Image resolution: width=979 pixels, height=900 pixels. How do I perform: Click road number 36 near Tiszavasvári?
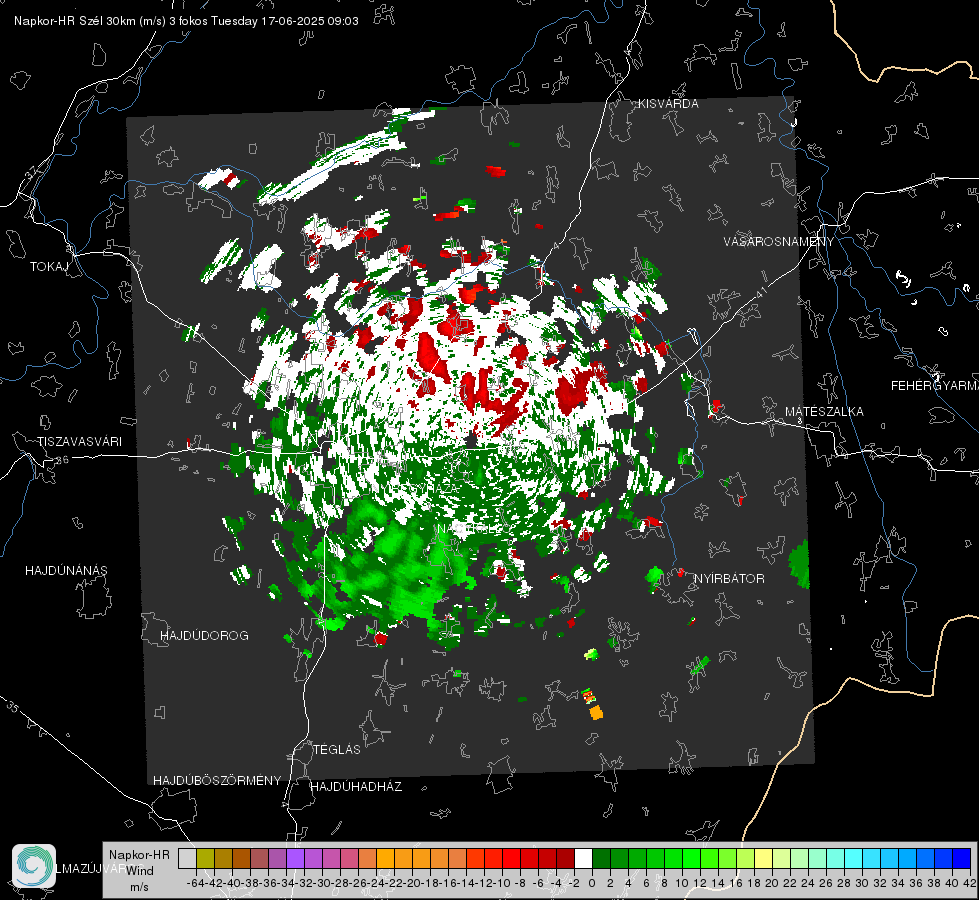(x=62, y=460)
